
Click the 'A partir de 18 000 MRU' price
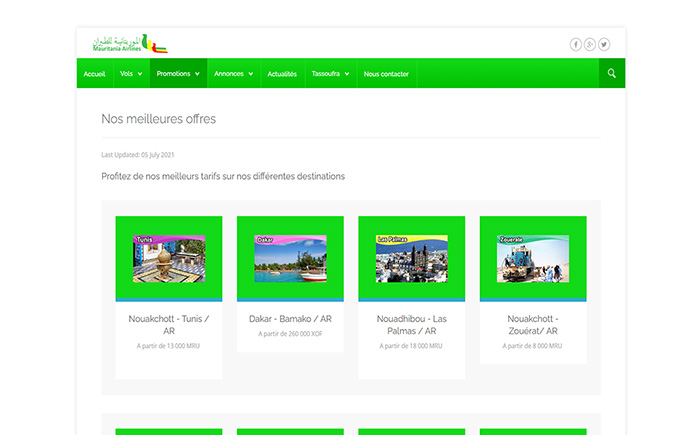pos(411,346)
